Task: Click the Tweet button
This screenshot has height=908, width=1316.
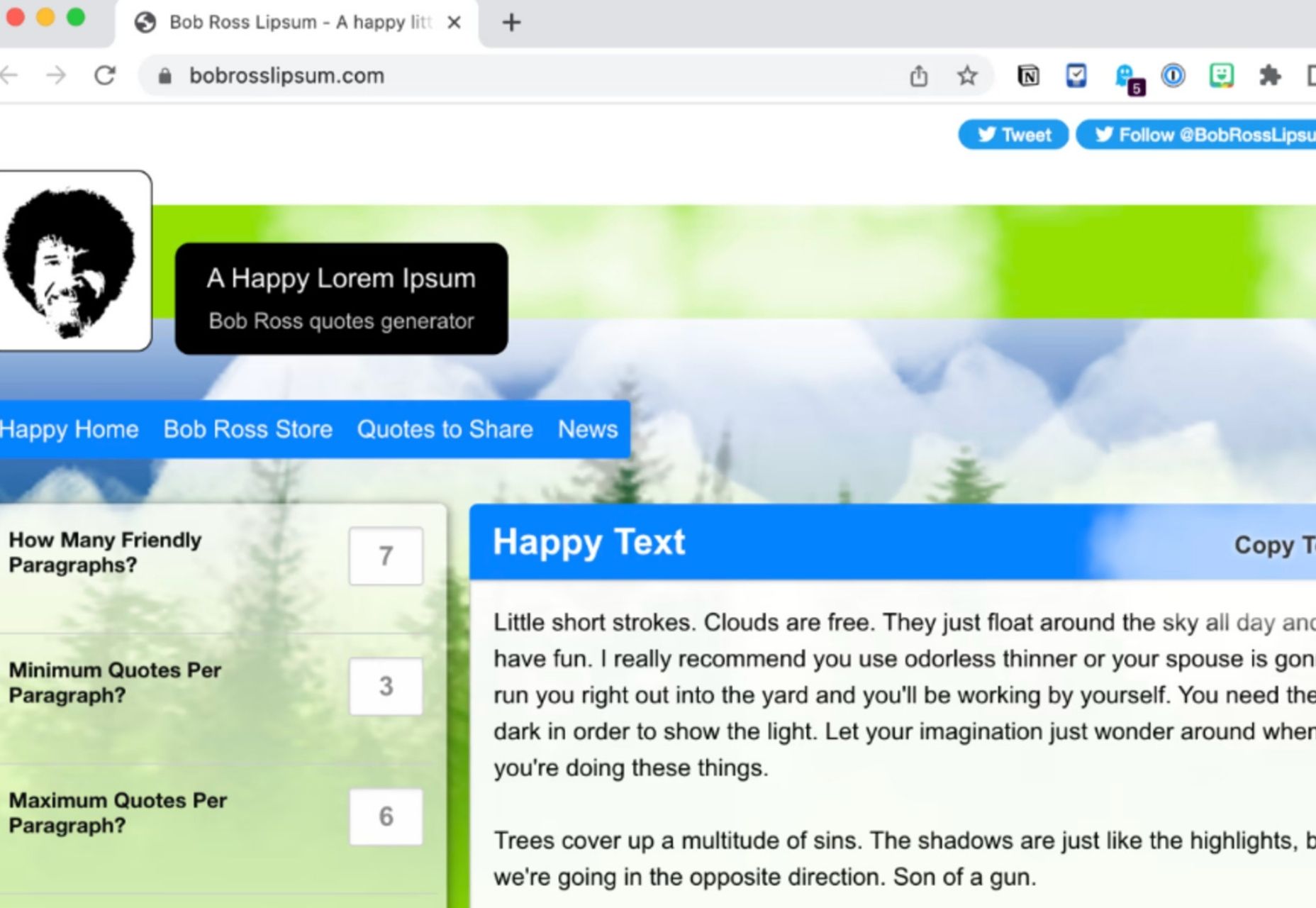Action: [x=1013, y=134]
